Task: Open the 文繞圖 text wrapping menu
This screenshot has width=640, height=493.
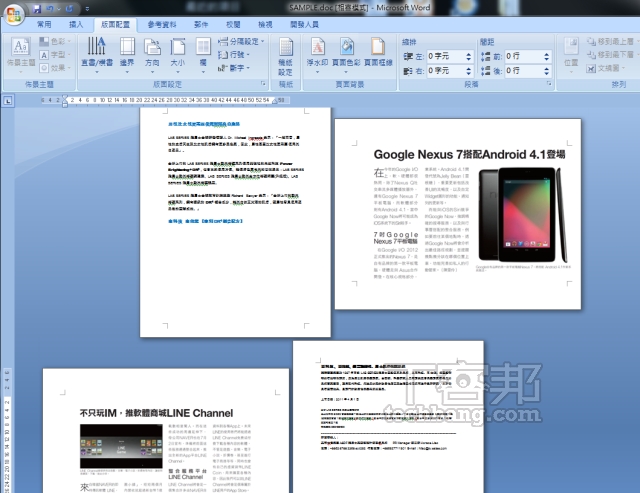Action: coord(606,68)
